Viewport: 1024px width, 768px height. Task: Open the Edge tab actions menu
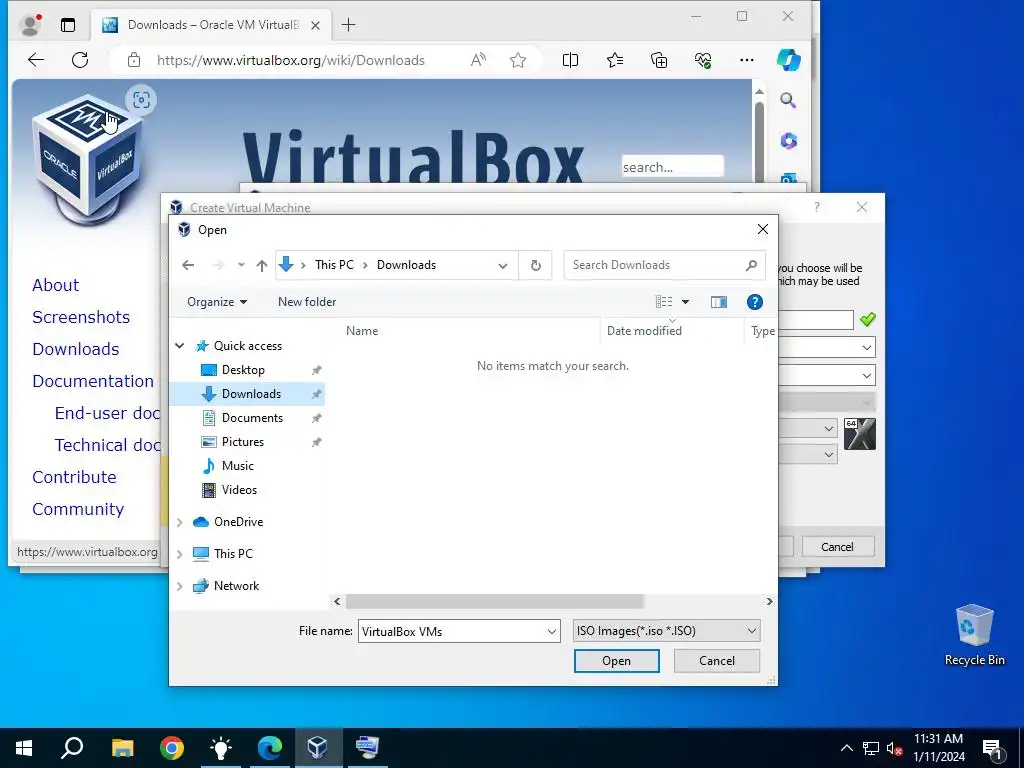[68, 25]
